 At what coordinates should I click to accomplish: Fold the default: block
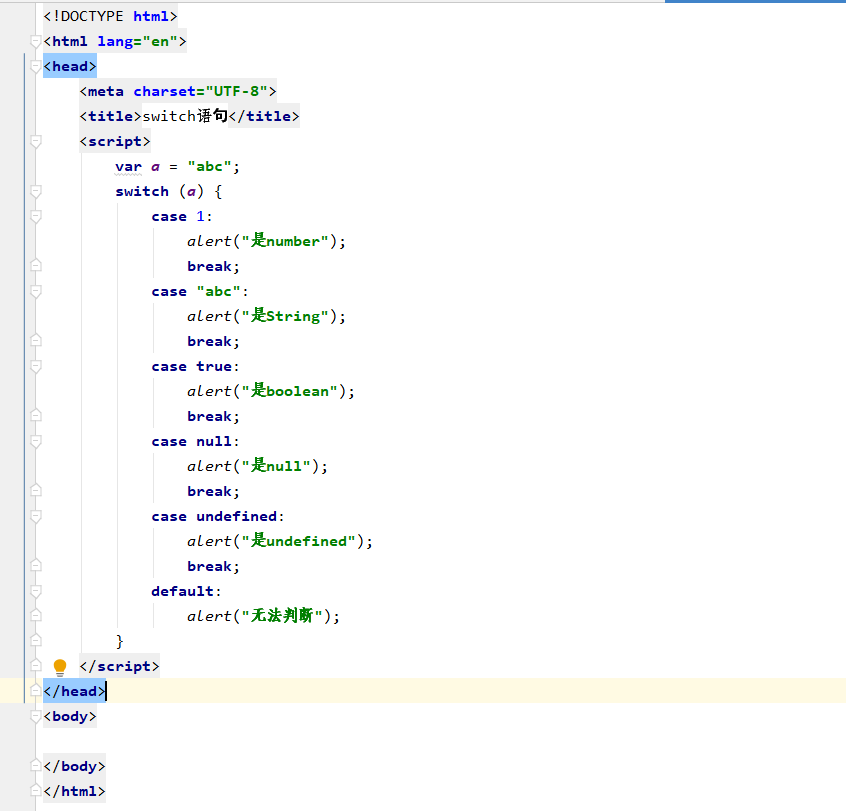tap(36, 591)
